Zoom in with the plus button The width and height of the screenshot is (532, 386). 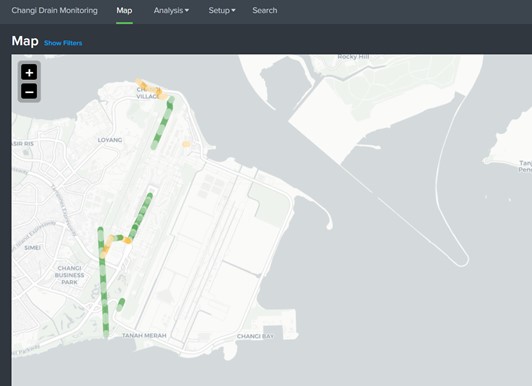29,72
